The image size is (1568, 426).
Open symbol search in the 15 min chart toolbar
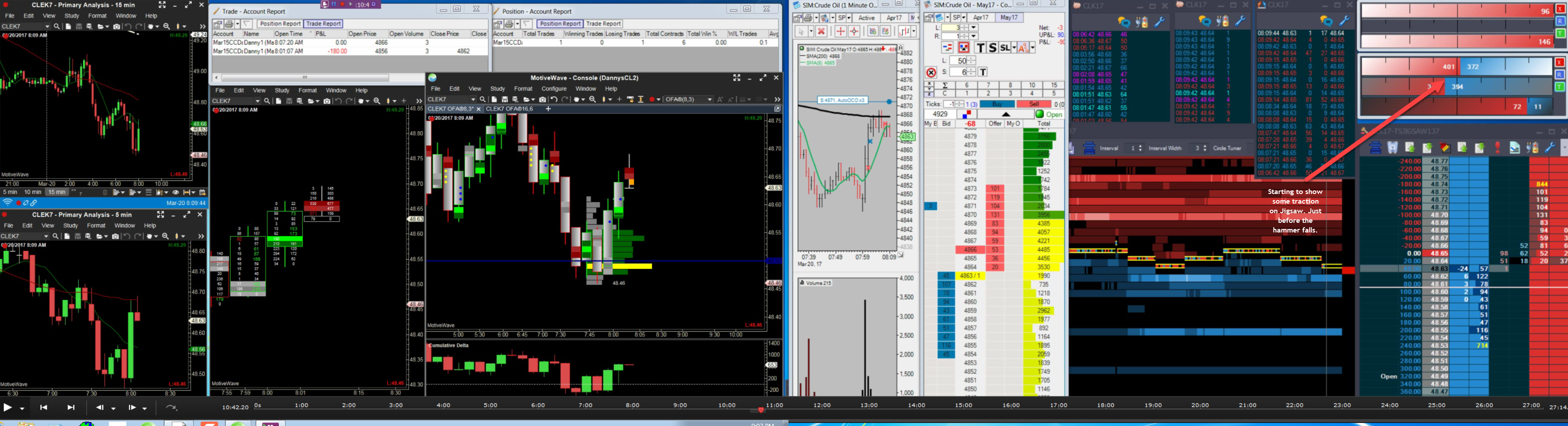(56, 27)
